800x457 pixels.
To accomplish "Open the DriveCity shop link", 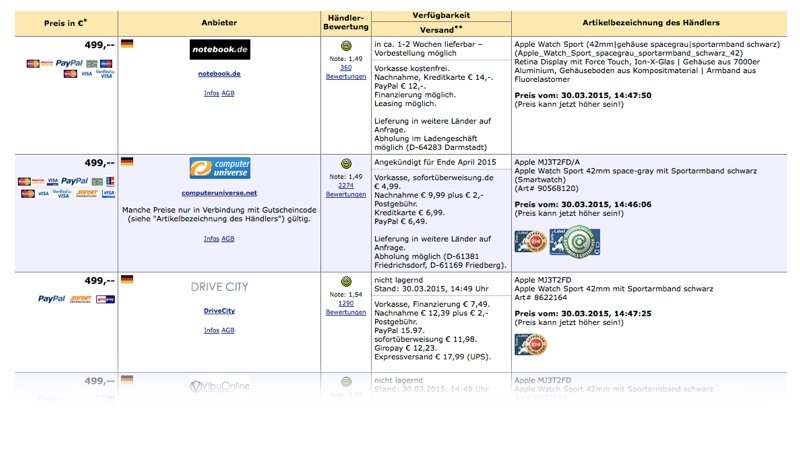I will pos(219,311).
